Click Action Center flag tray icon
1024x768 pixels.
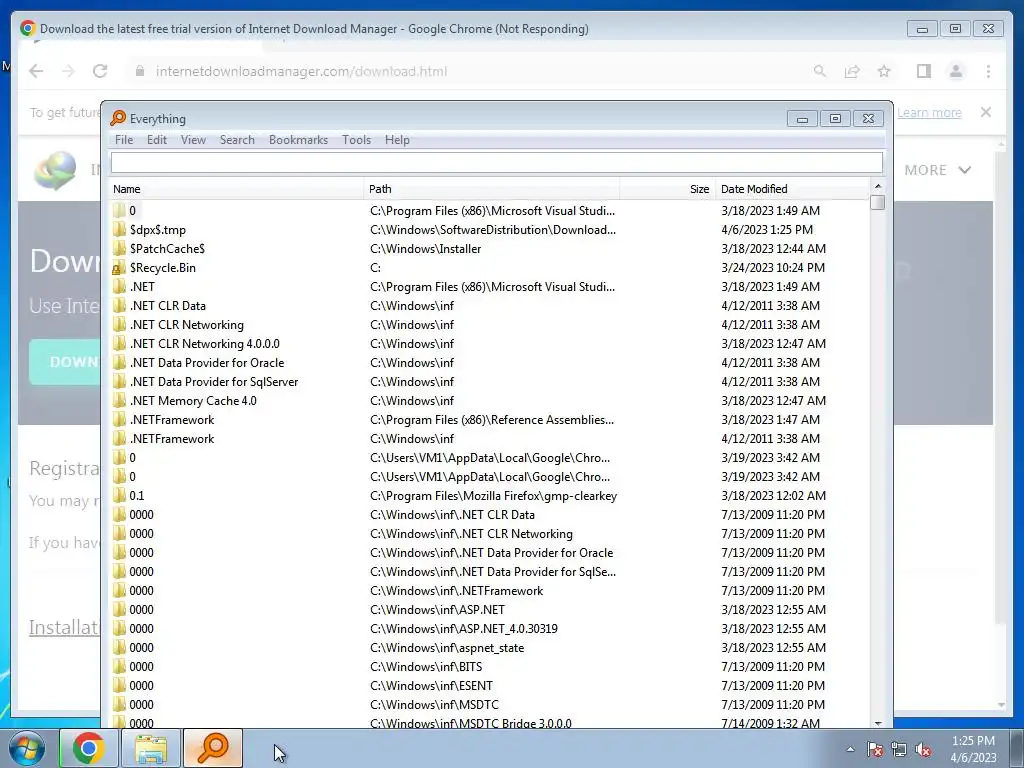click(875, 749)
